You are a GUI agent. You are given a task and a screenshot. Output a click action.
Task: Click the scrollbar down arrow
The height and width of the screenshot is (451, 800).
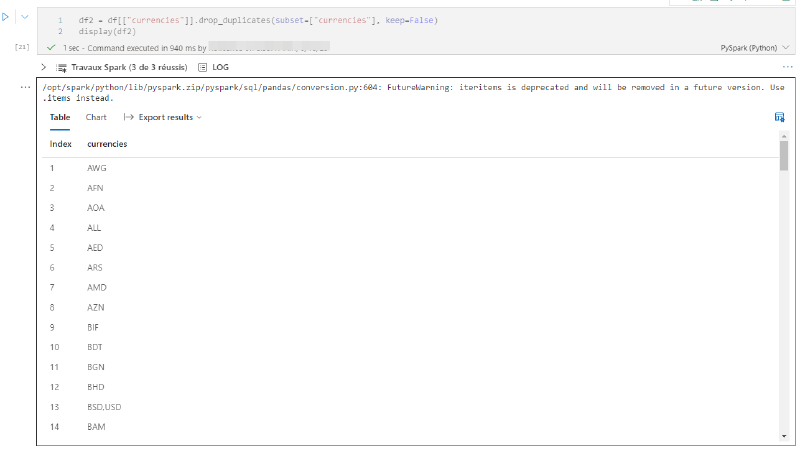coord(784,436)
